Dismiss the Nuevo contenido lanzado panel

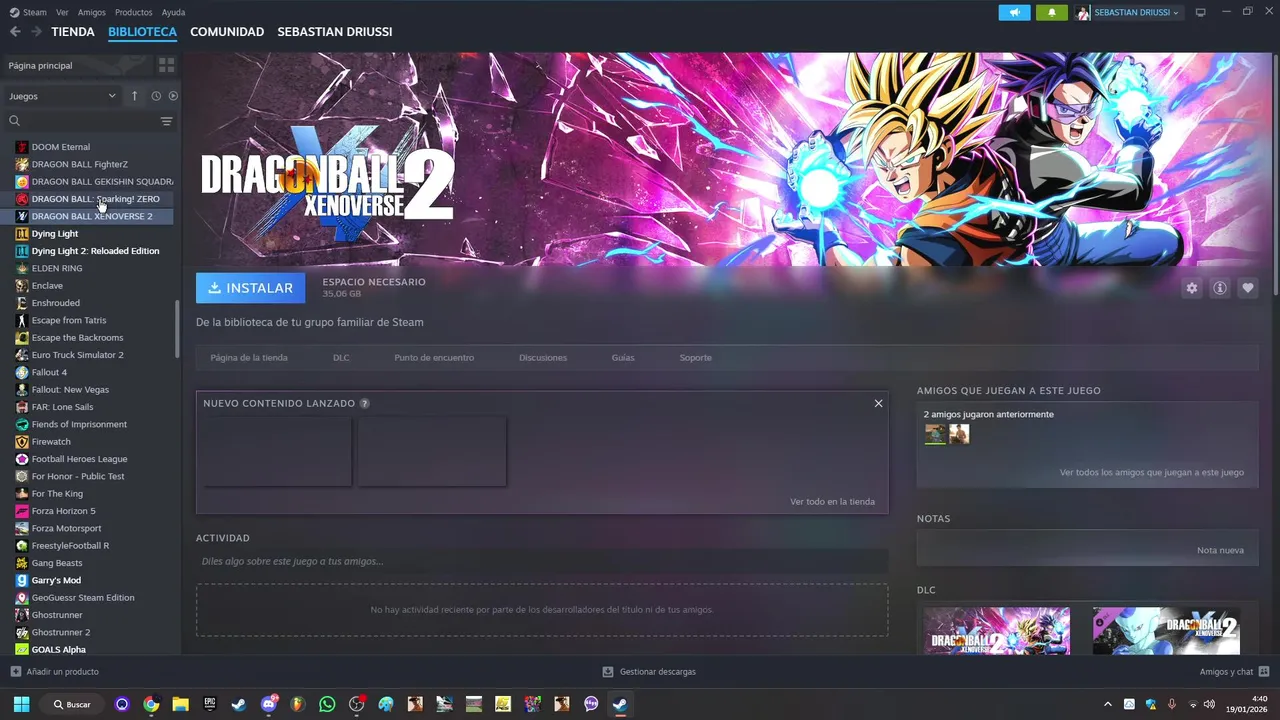coord(878,403)
